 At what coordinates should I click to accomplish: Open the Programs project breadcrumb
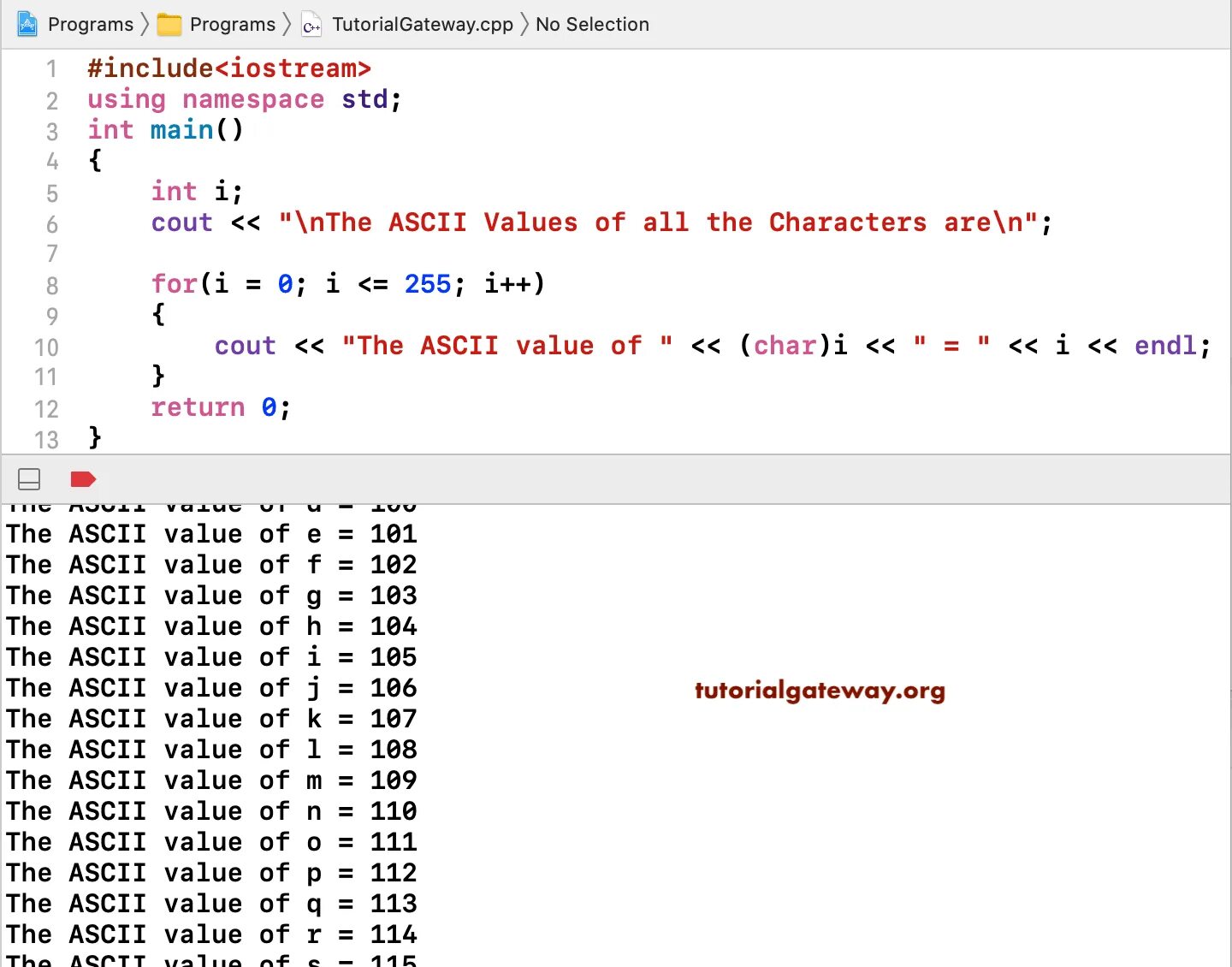(x=91, y=24)
